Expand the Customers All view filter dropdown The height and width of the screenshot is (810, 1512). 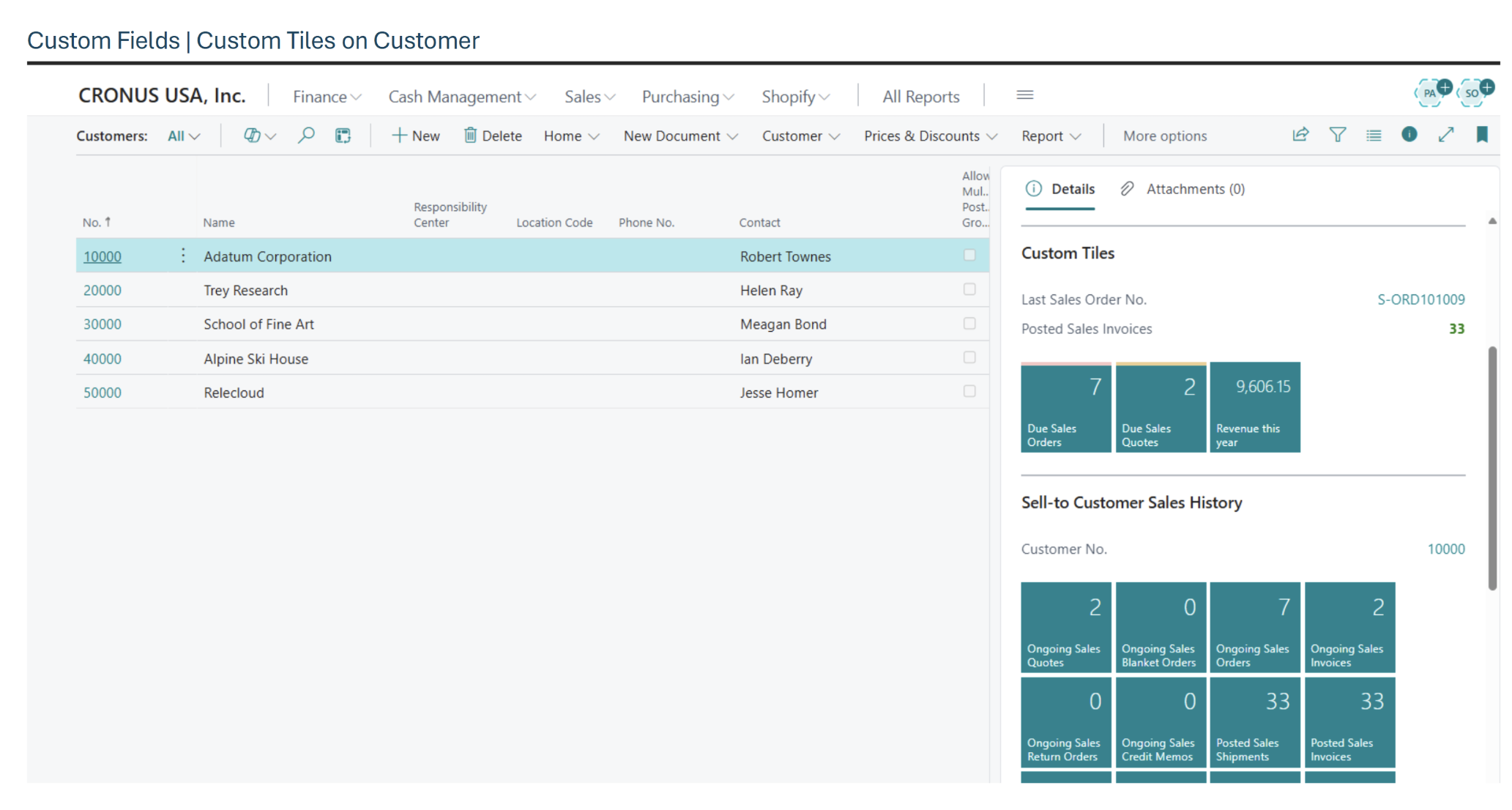(x=184, y=136)
